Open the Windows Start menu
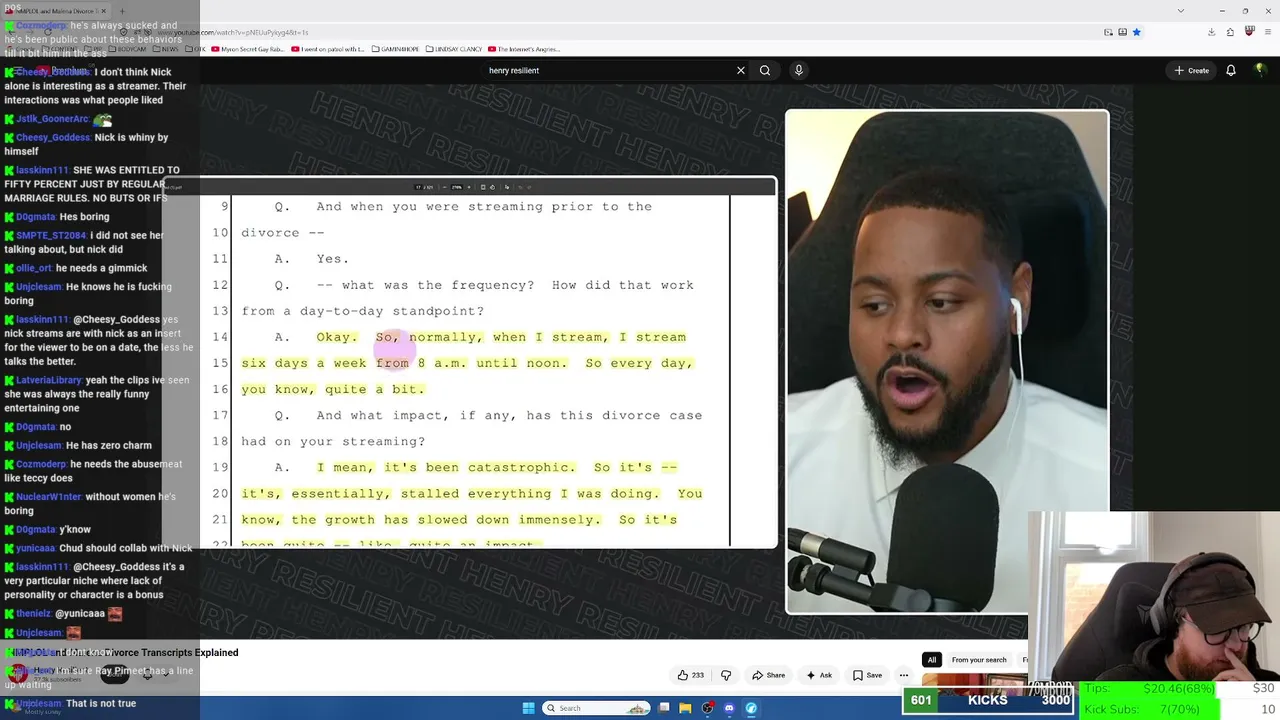 [x=528, y=708]
